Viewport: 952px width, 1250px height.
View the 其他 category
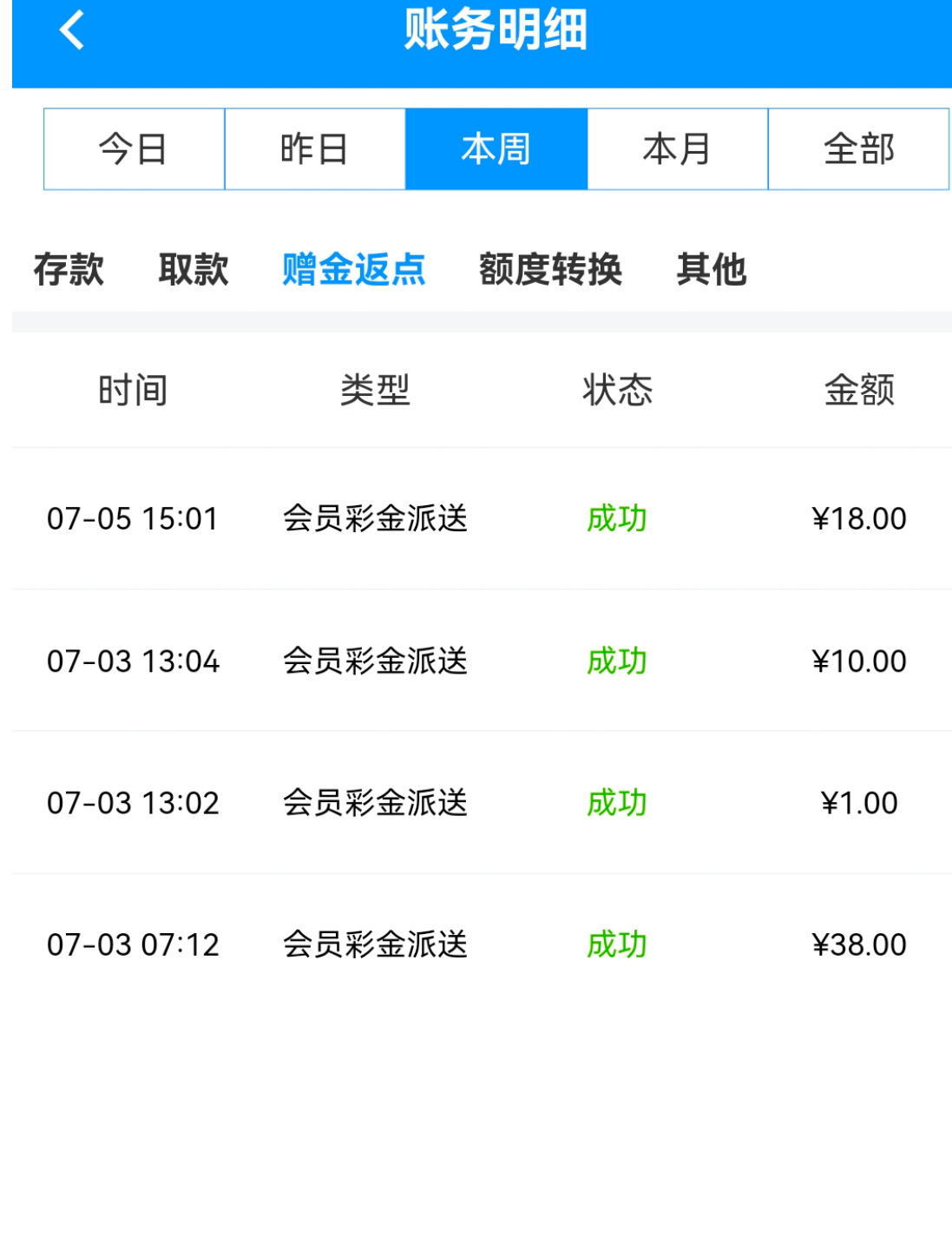712,269
